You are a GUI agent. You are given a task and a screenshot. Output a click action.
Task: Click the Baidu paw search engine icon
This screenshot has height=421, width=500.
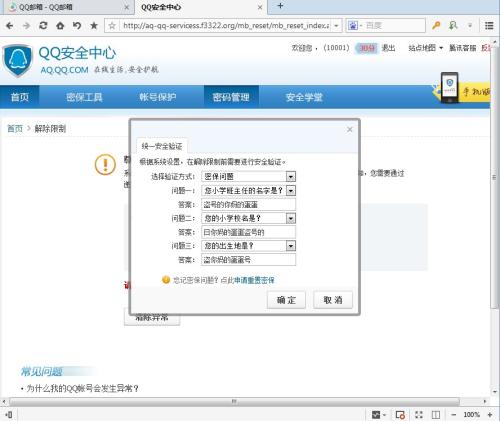353,25
